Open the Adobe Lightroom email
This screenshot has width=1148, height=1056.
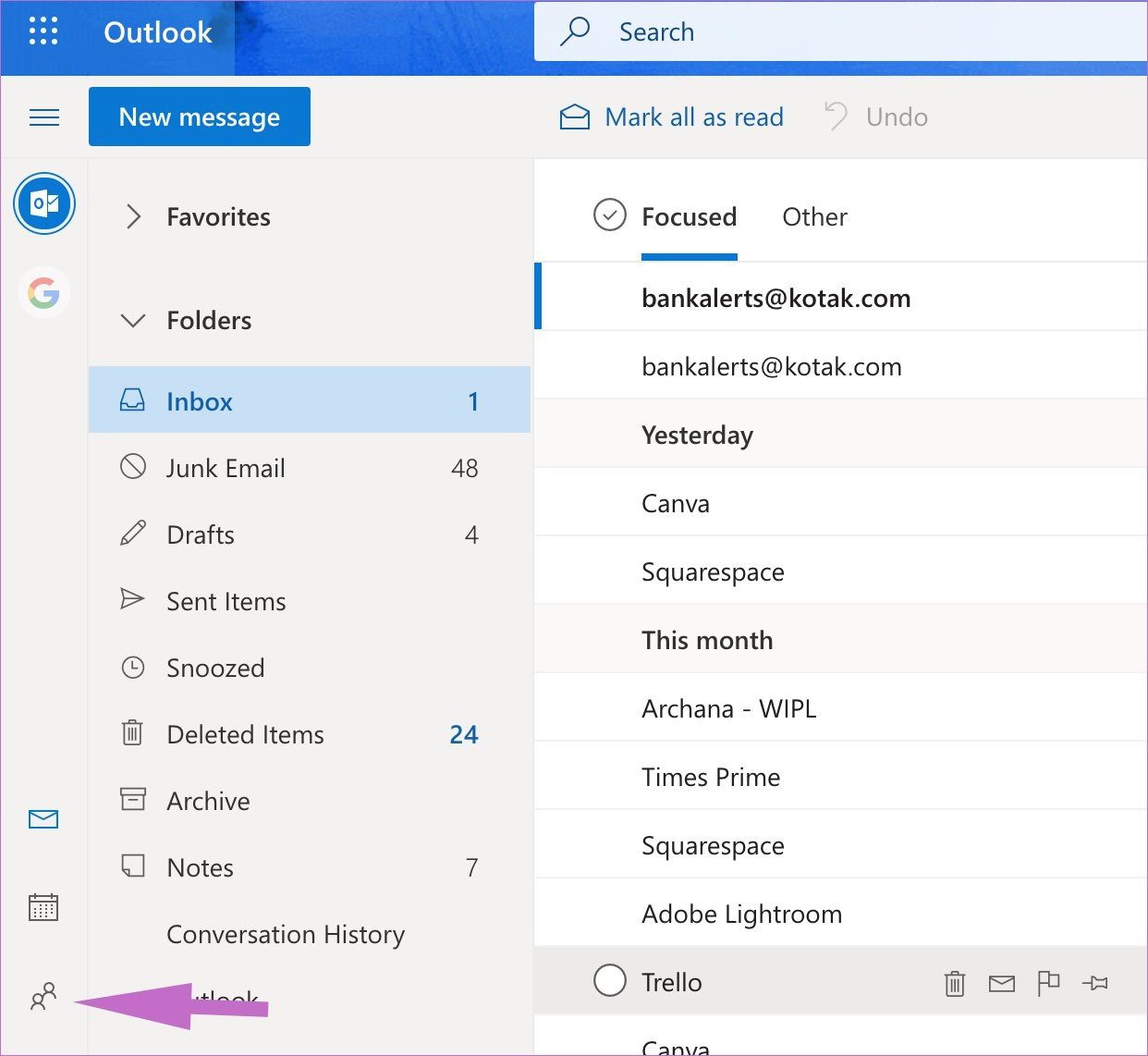pyautogui.click(x=841, y=913)
